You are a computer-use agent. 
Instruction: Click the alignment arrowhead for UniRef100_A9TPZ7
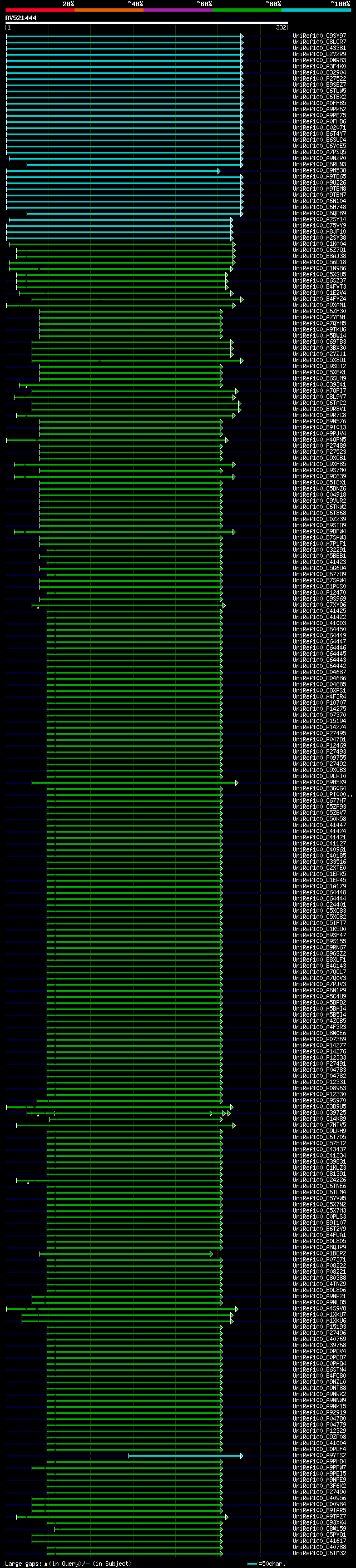click(x=227, y=1517)
